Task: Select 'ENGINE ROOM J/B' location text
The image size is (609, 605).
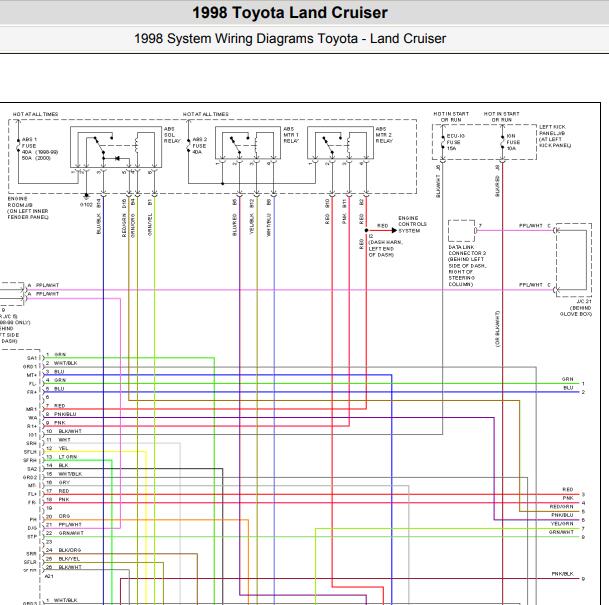Action: click(x=28, y=208)
